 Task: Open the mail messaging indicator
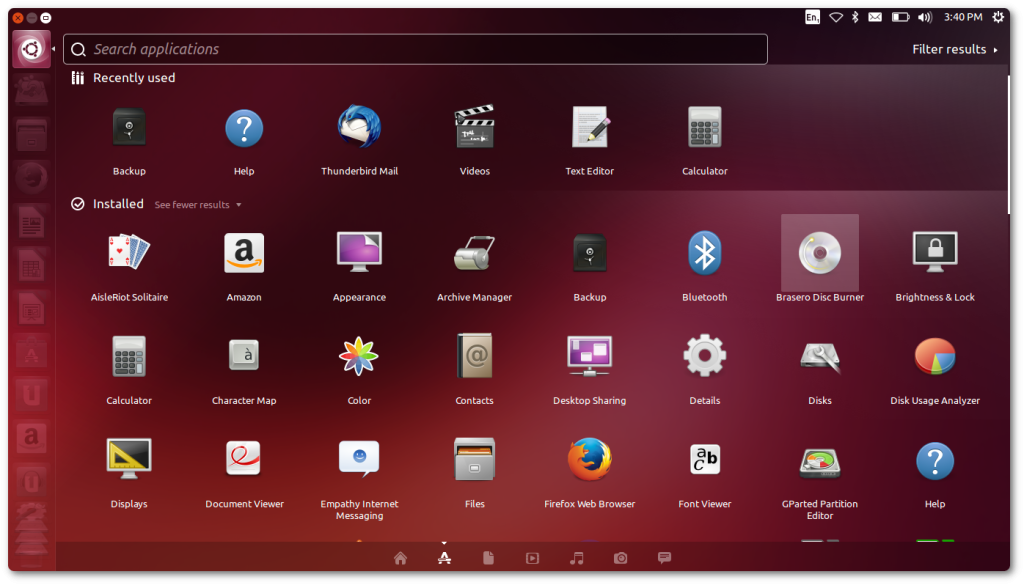pyautogui.click(x=875, y=18)
